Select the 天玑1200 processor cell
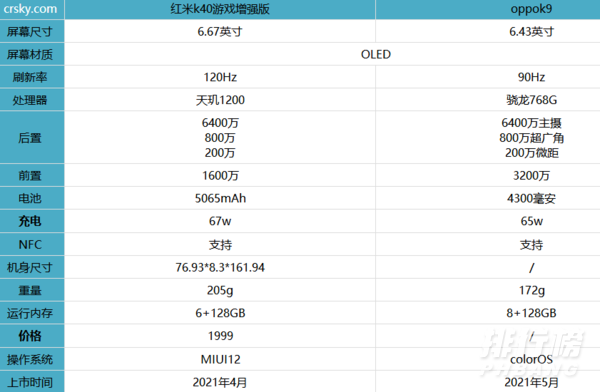This screenshot has width=600, height=392. [220, 100]
